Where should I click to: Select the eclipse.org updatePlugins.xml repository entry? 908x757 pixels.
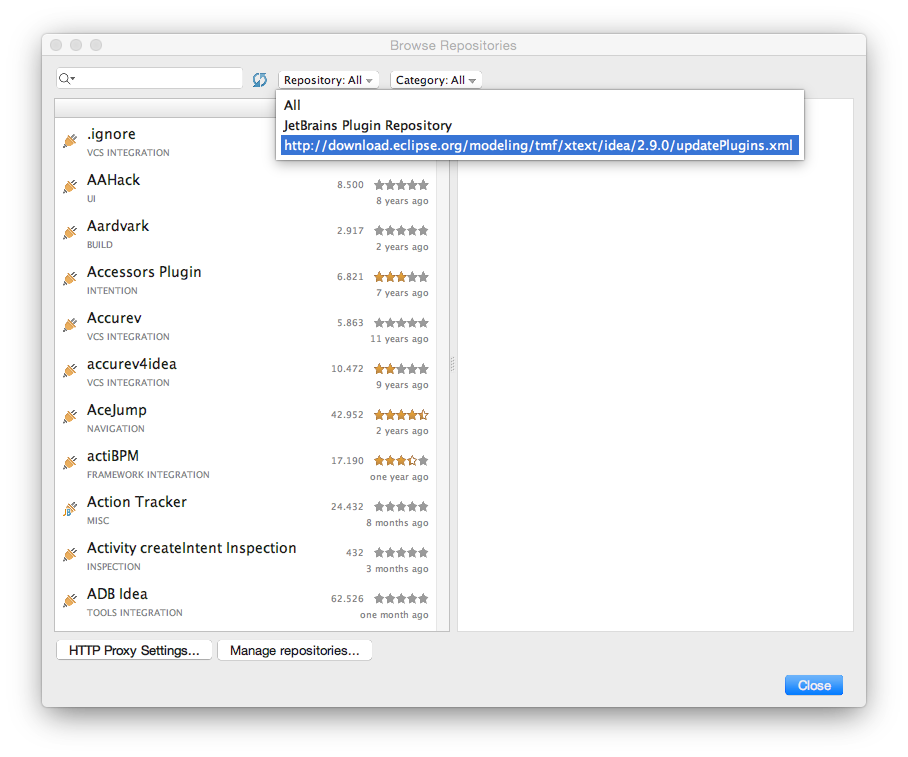coord(539,145)
